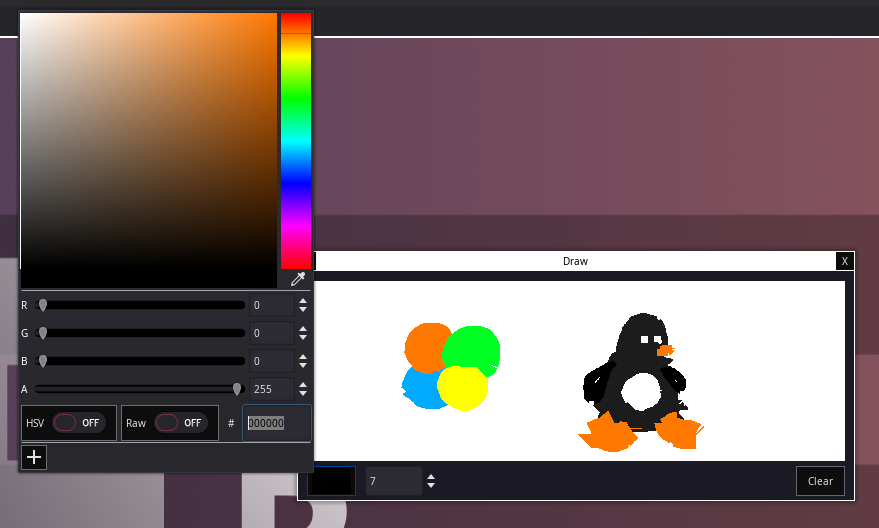Click the Clear button in Draw window

tap(820, 481)
